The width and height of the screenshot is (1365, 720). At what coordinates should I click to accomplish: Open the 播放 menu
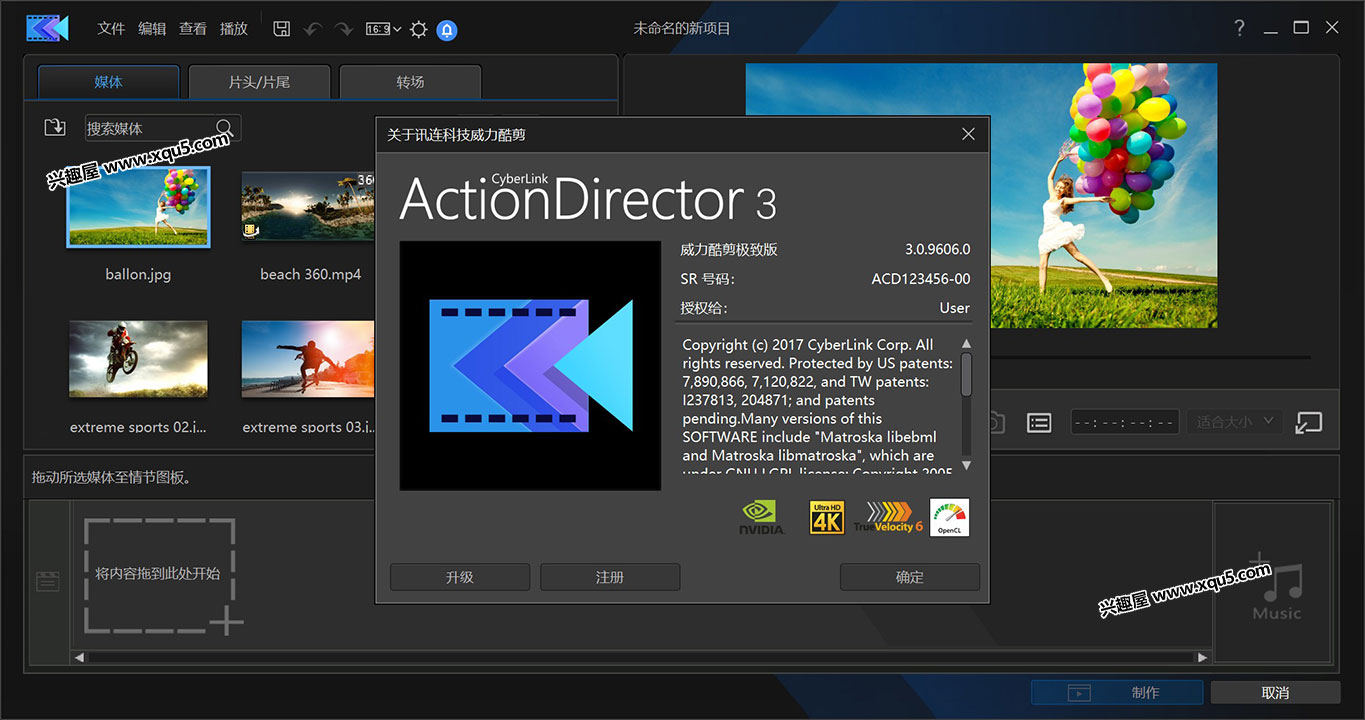click(x=234, y=29)
